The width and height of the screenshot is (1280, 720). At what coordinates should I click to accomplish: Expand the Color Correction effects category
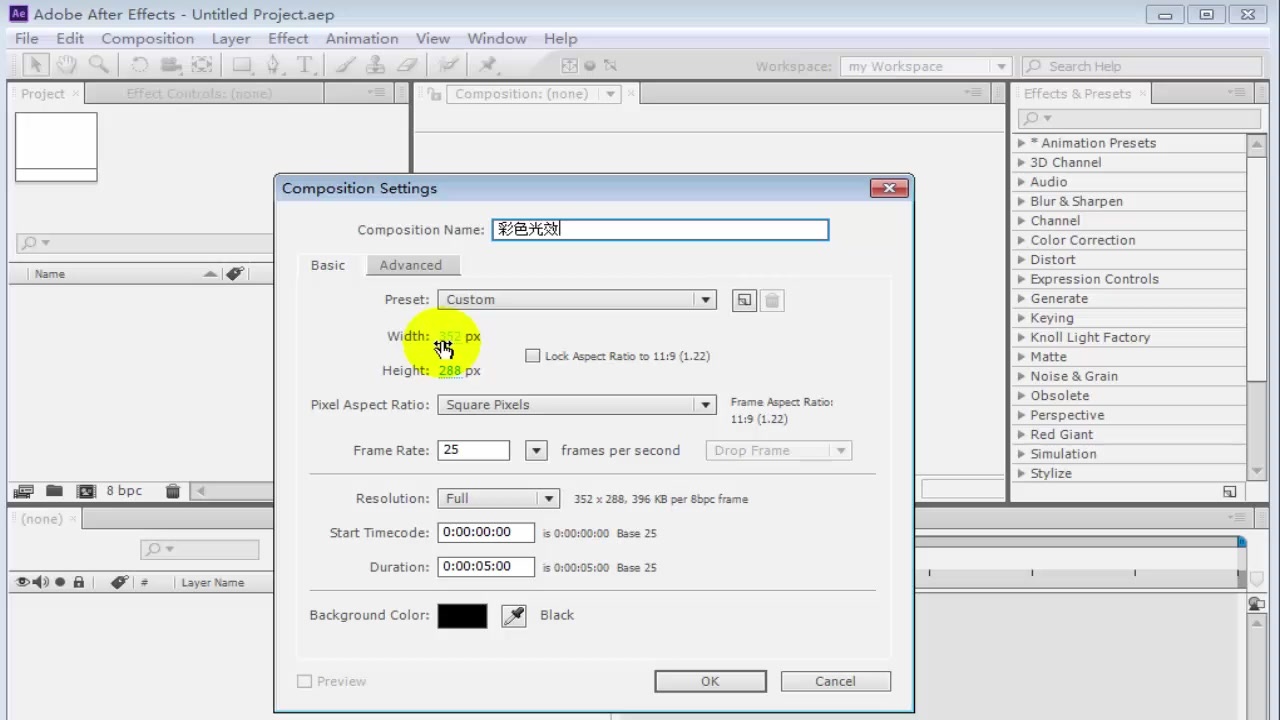pyautogui.click(x=1021, y=240)
